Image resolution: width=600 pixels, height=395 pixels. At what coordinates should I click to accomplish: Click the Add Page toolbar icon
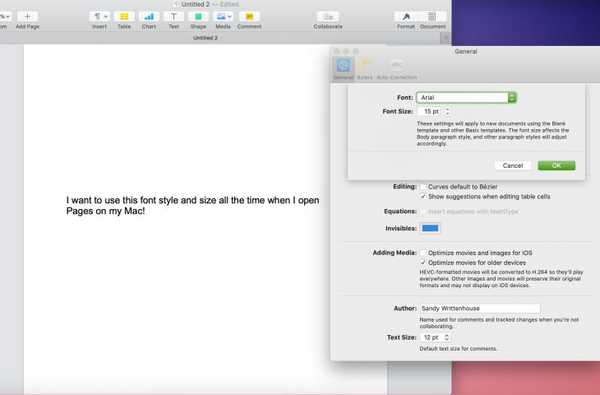[x=27, y=16]
